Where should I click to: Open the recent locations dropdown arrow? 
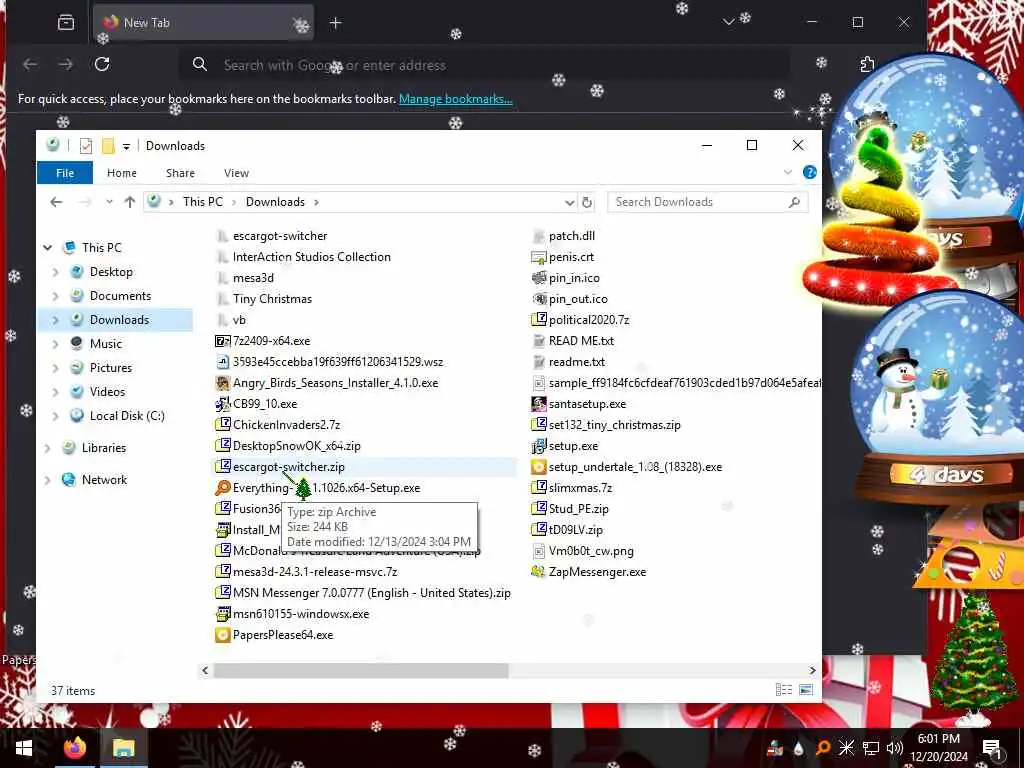[109, 202]
